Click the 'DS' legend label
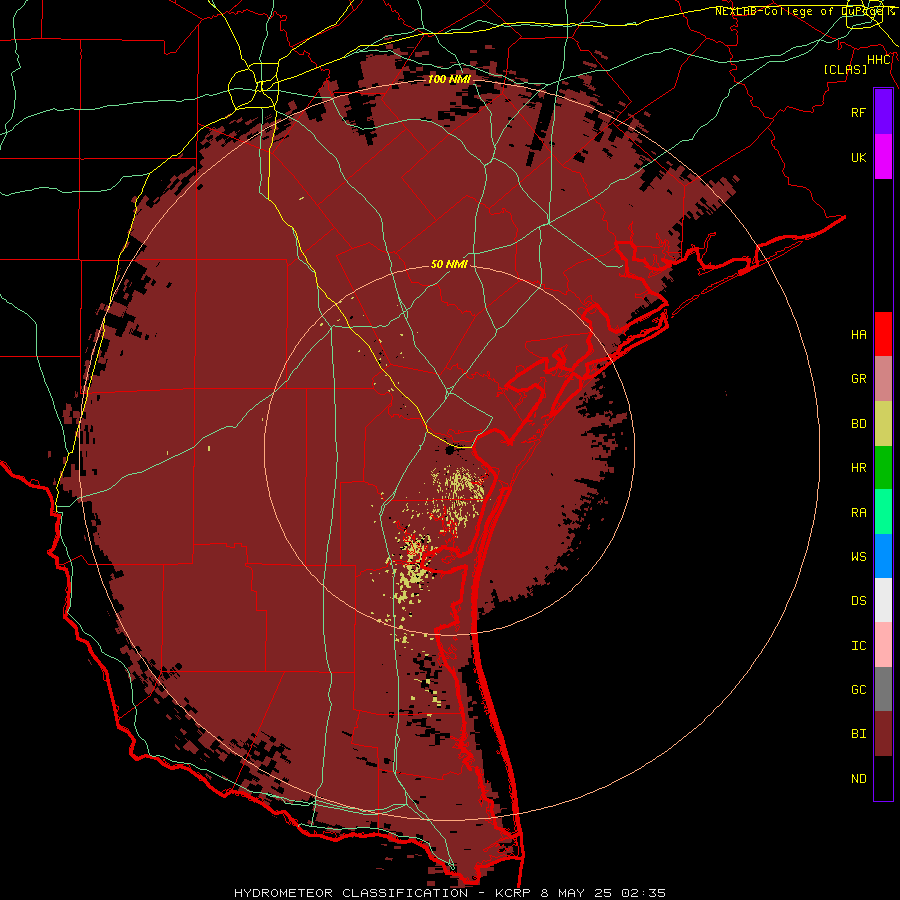The width and height of the screenshot is (900, 900). [x=858, y=600]
